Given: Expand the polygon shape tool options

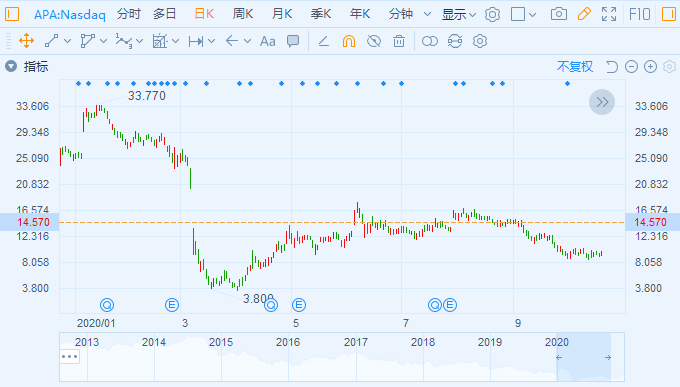Looking at the screenshot, I should click(x=103, y=41).
